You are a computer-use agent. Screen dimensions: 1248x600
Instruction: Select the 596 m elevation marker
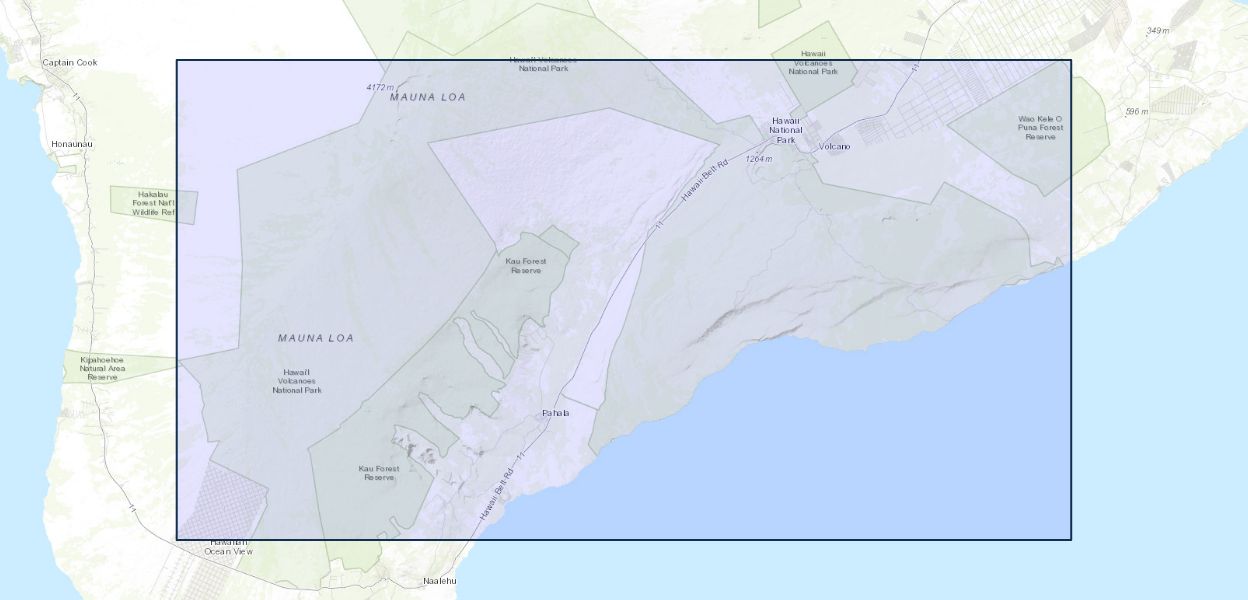tap(1137, 111)
